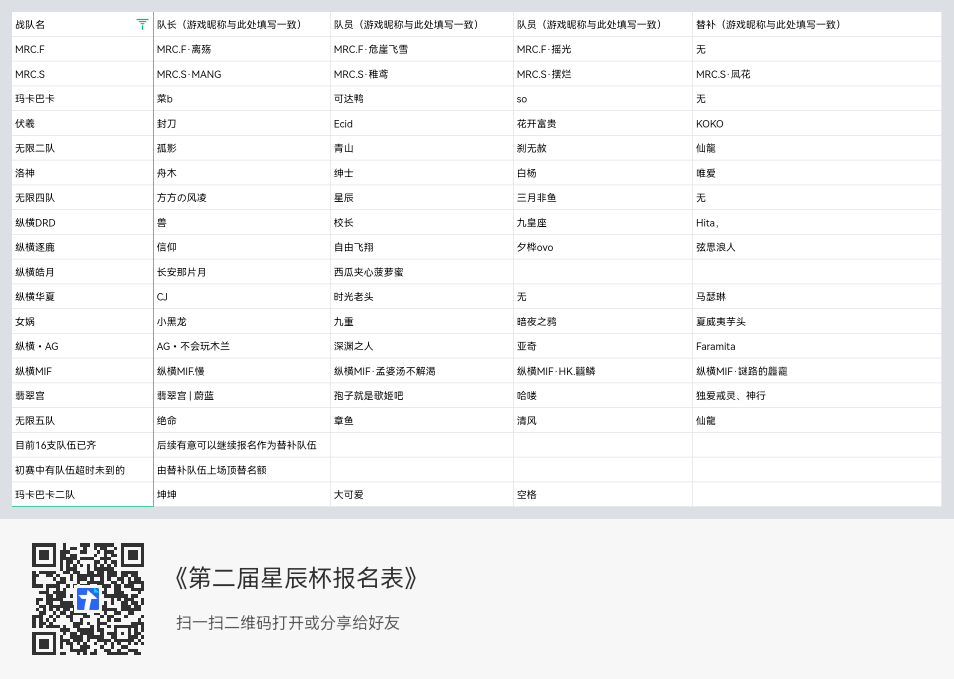Click the team name cell 纵横DRD

82,223
